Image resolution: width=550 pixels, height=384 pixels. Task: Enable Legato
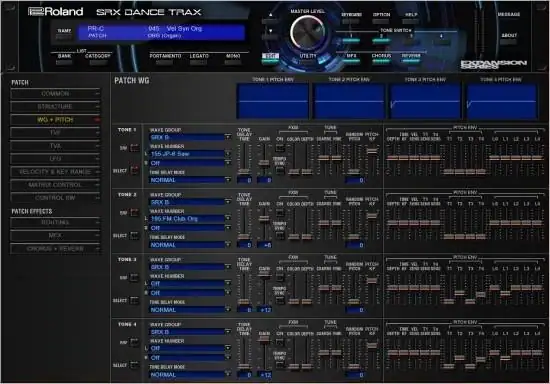tap(199, 62)
